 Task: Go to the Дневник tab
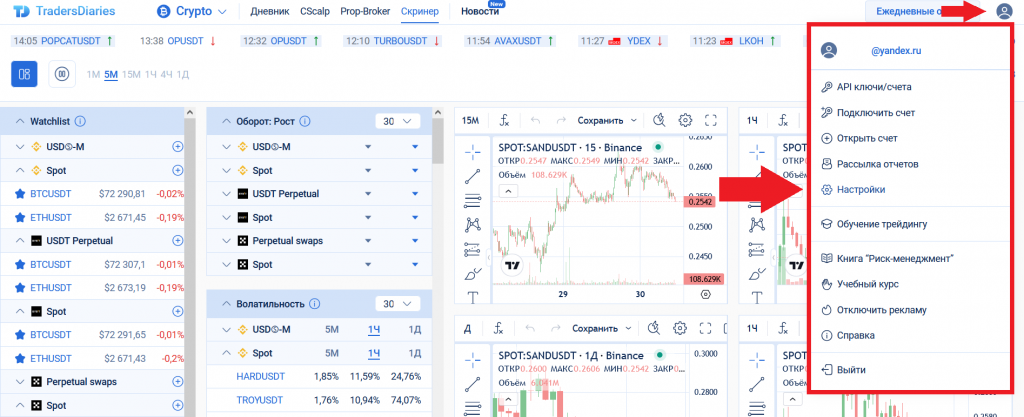[x=268, y=11]
